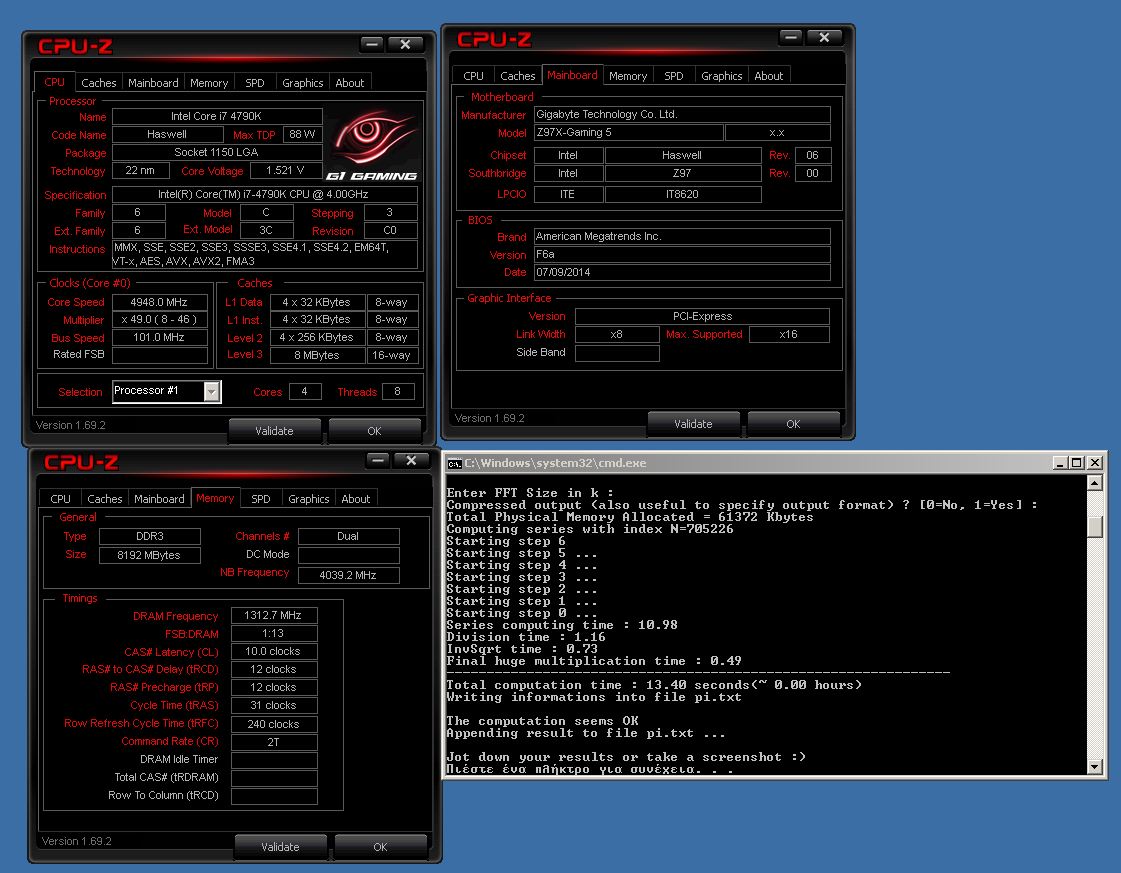Viewport: 1121px width, 873px height.
Task: Go to Graphics tab in CPU-Z CPU window
Action: tap(302, 83)
